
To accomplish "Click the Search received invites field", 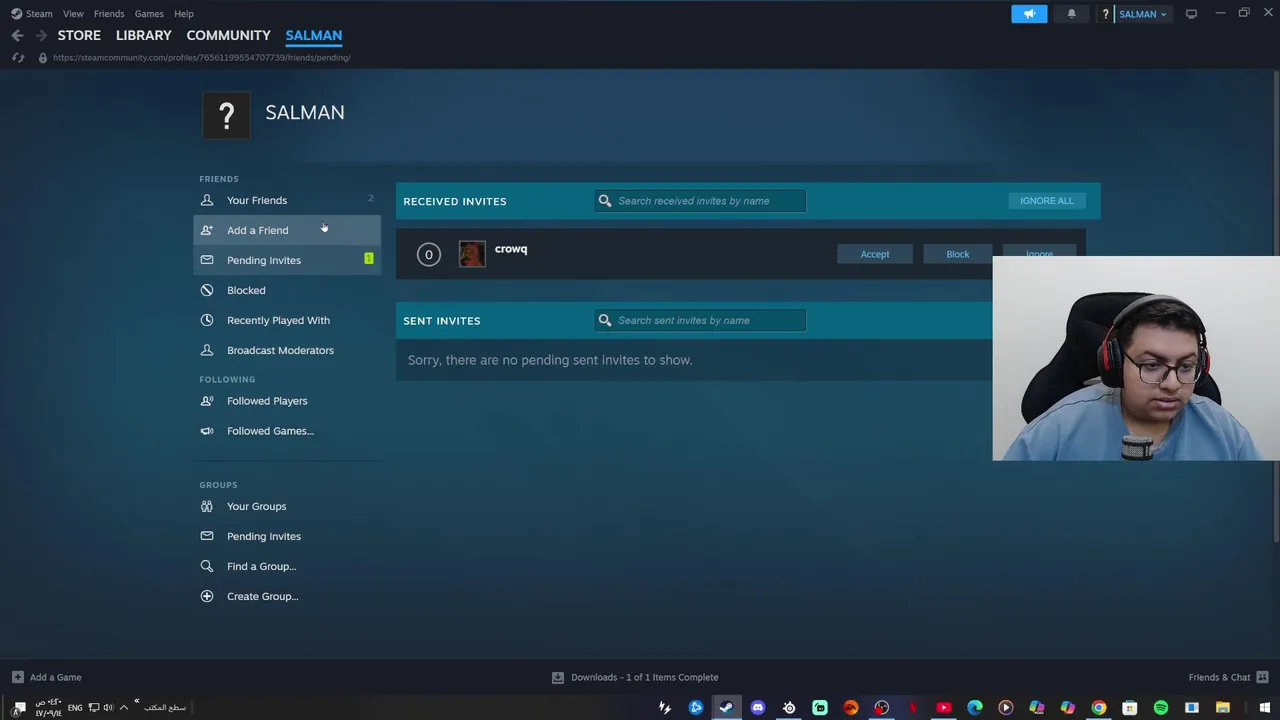I will (700, 201).
